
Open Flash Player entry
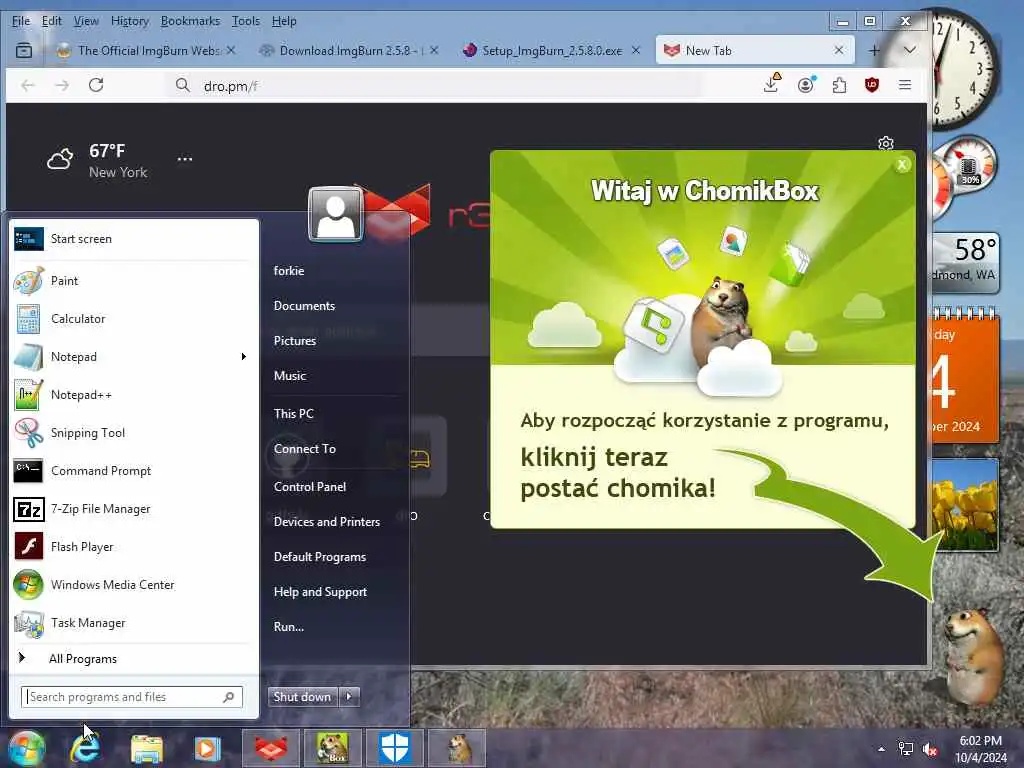[29, 547]
